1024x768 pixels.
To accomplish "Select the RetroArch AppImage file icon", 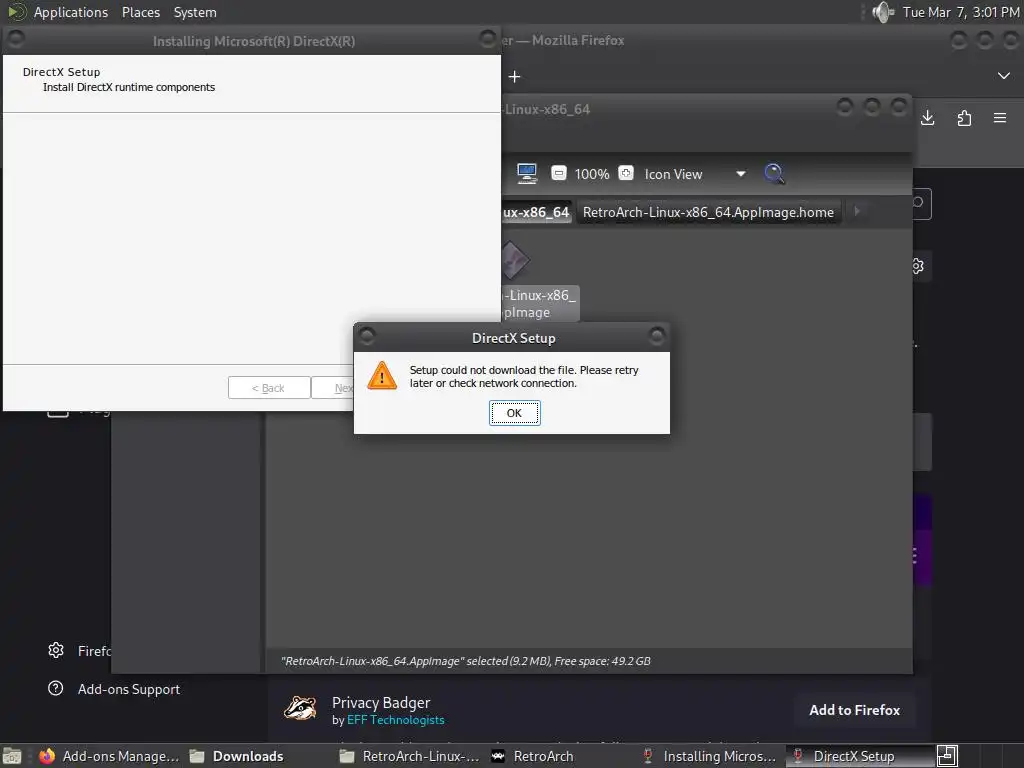I will click(515, 261).
